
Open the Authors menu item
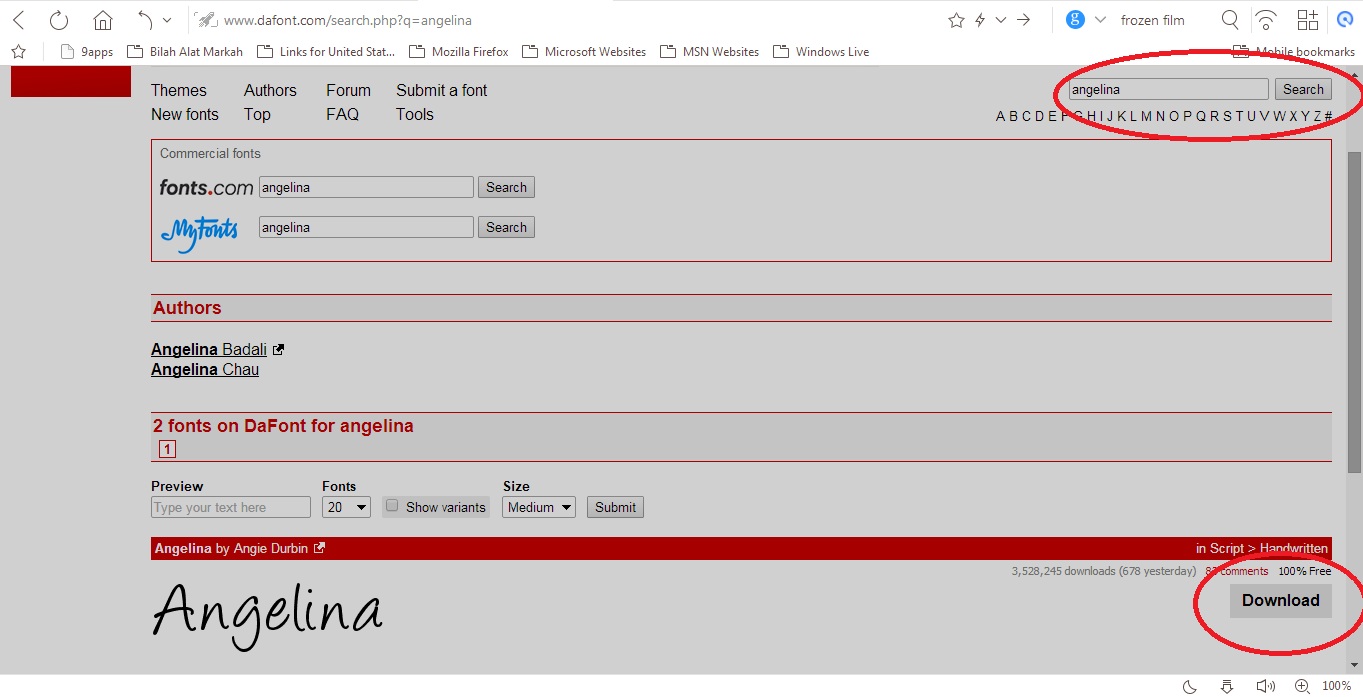(270, 90)
